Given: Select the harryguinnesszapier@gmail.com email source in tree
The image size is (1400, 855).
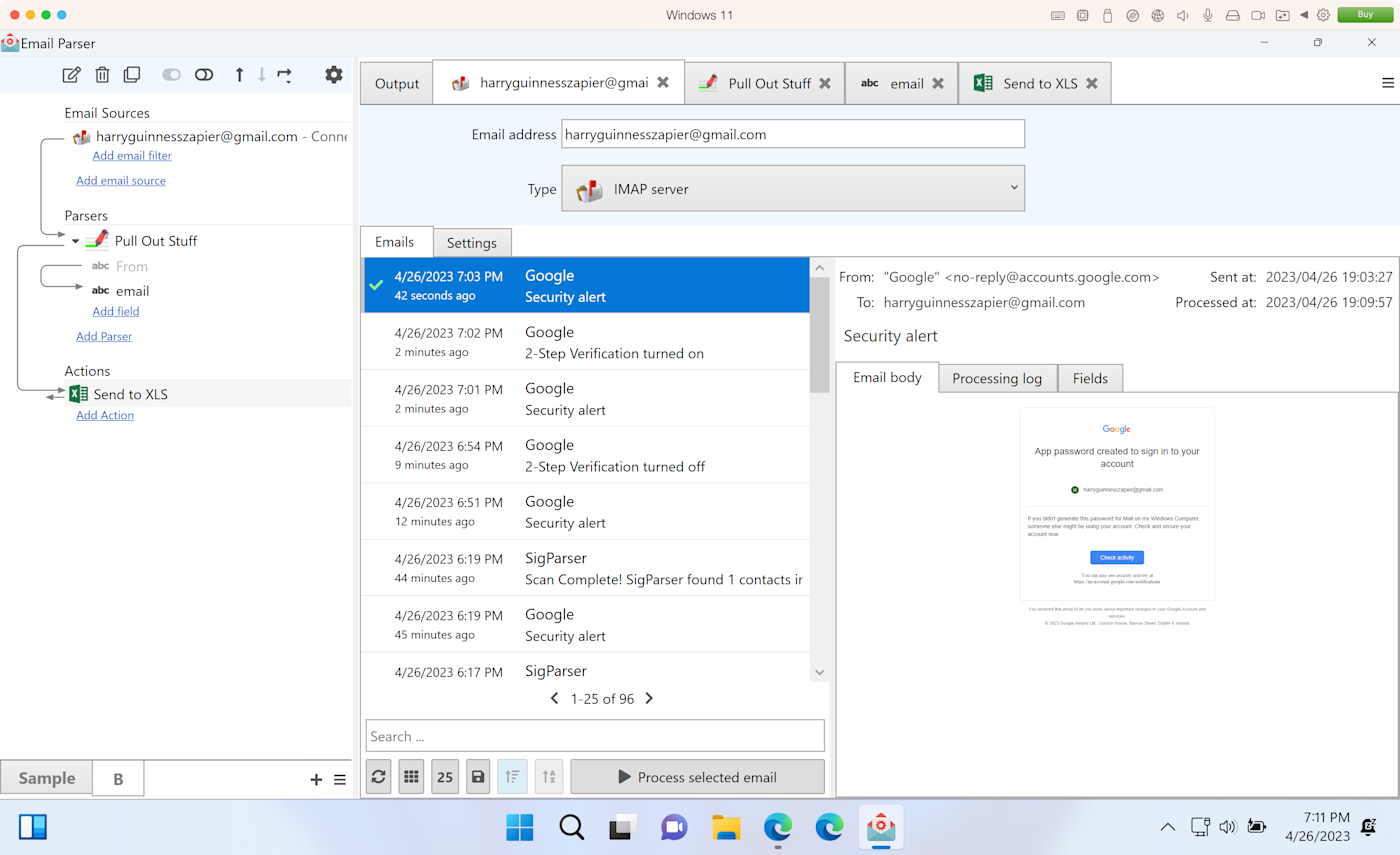Looking at the screenshot, I should click(x=211, y=137).
